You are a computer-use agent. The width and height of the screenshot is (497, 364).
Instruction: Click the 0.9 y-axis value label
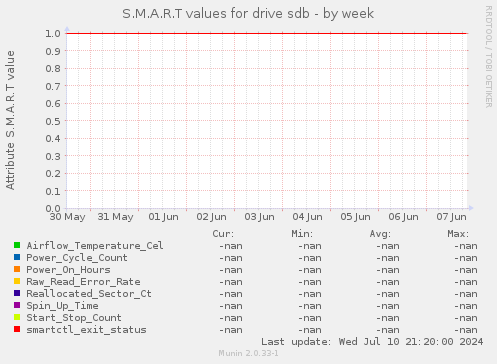click(53, 51)
